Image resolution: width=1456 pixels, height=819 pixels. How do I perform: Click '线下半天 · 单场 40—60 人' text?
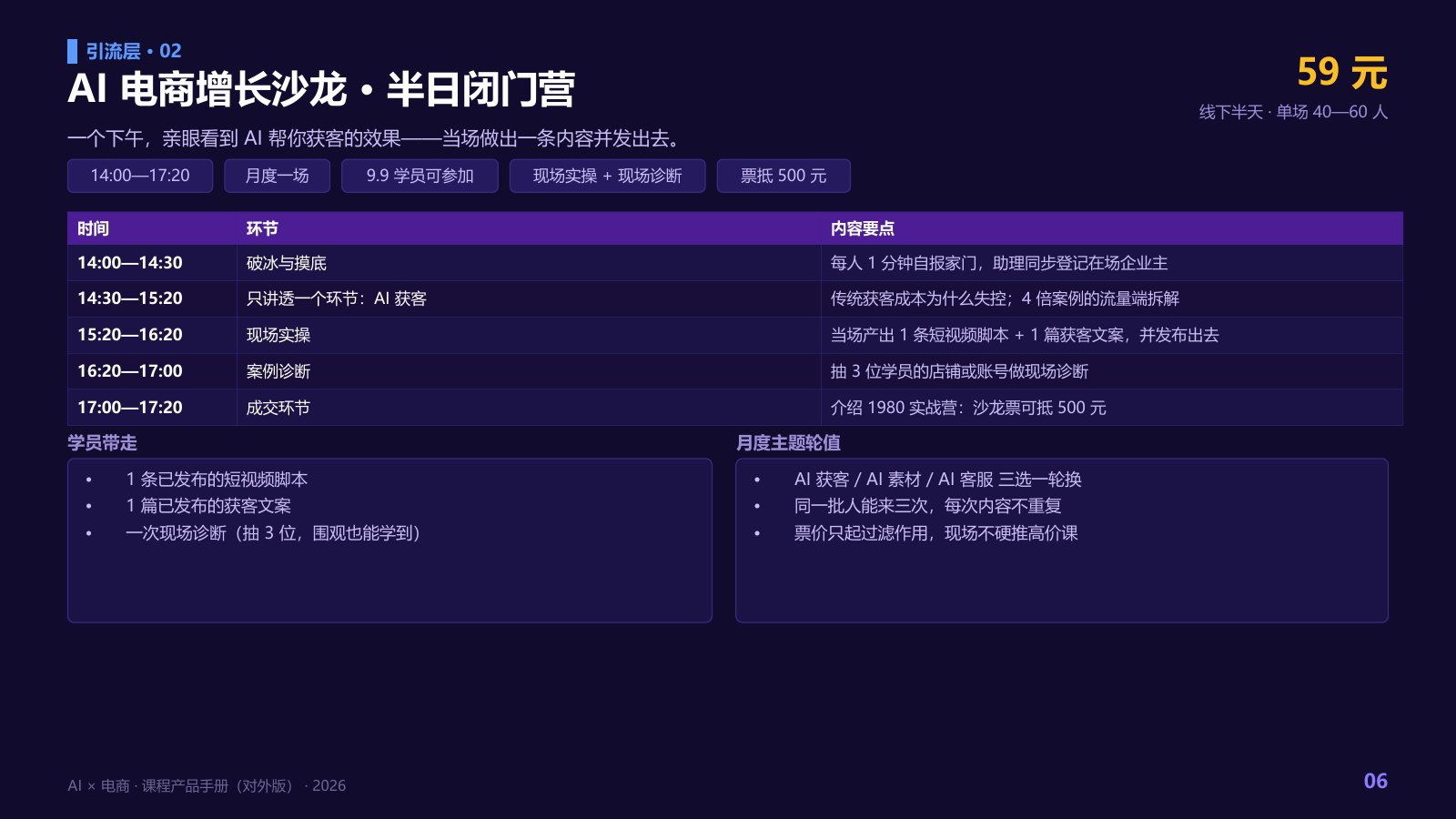(1293, 112)
